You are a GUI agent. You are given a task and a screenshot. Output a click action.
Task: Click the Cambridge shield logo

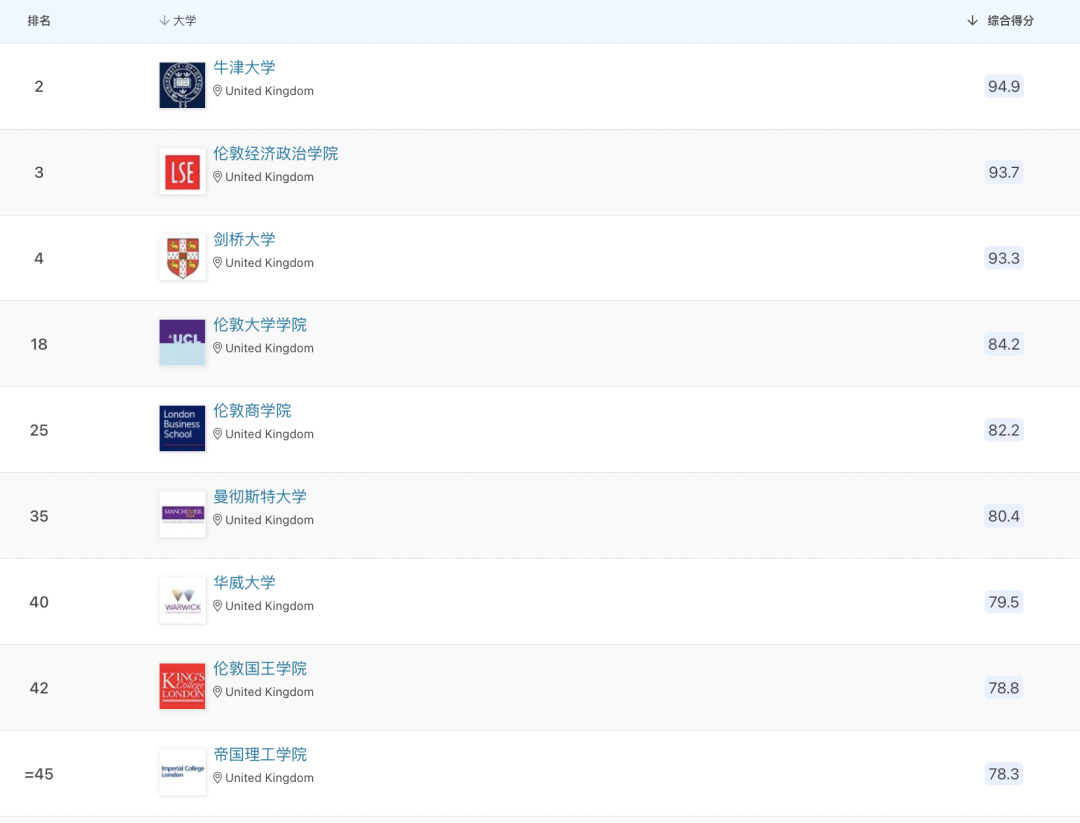[183, 258]
